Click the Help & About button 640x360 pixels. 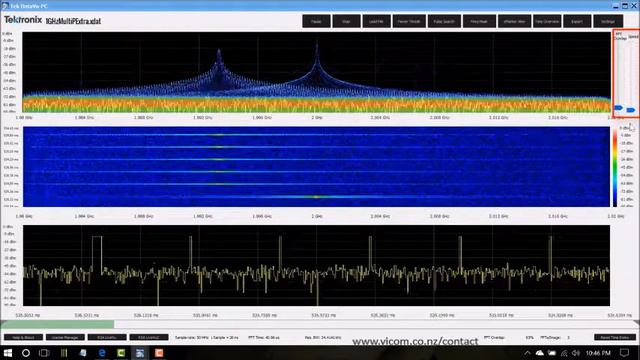pos(23,338)
